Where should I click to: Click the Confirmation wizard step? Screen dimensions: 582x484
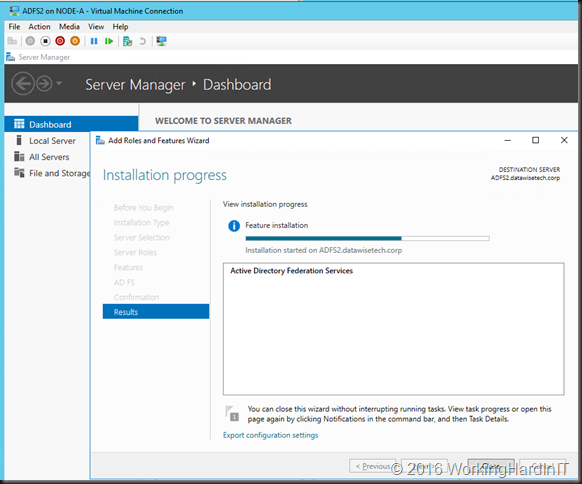pos(136,297)
